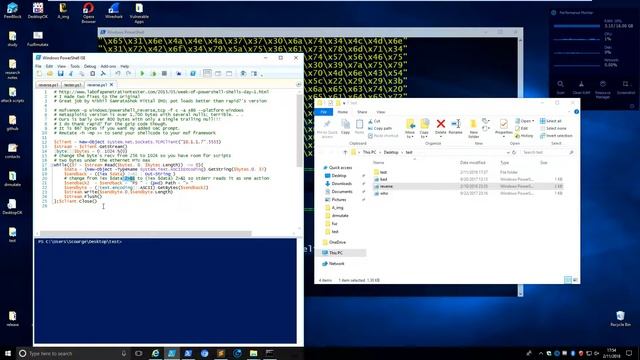Click Task View icon on taskbar

(x=139, y=353)
